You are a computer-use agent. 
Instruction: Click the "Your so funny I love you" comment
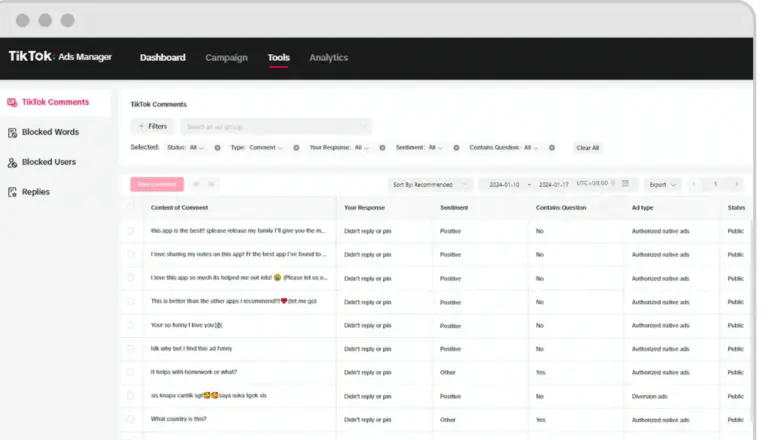186,325
